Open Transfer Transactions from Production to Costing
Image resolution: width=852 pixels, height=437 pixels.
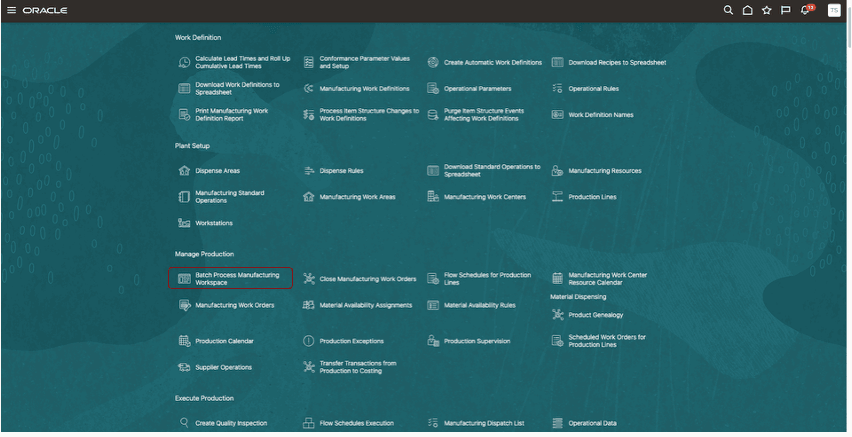click(x=358, y=367)
